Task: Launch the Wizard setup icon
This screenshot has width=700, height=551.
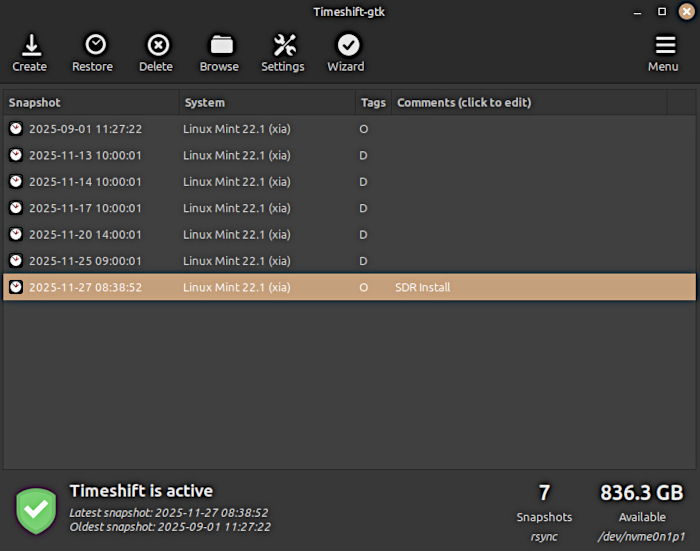Action: click(347, 46)
